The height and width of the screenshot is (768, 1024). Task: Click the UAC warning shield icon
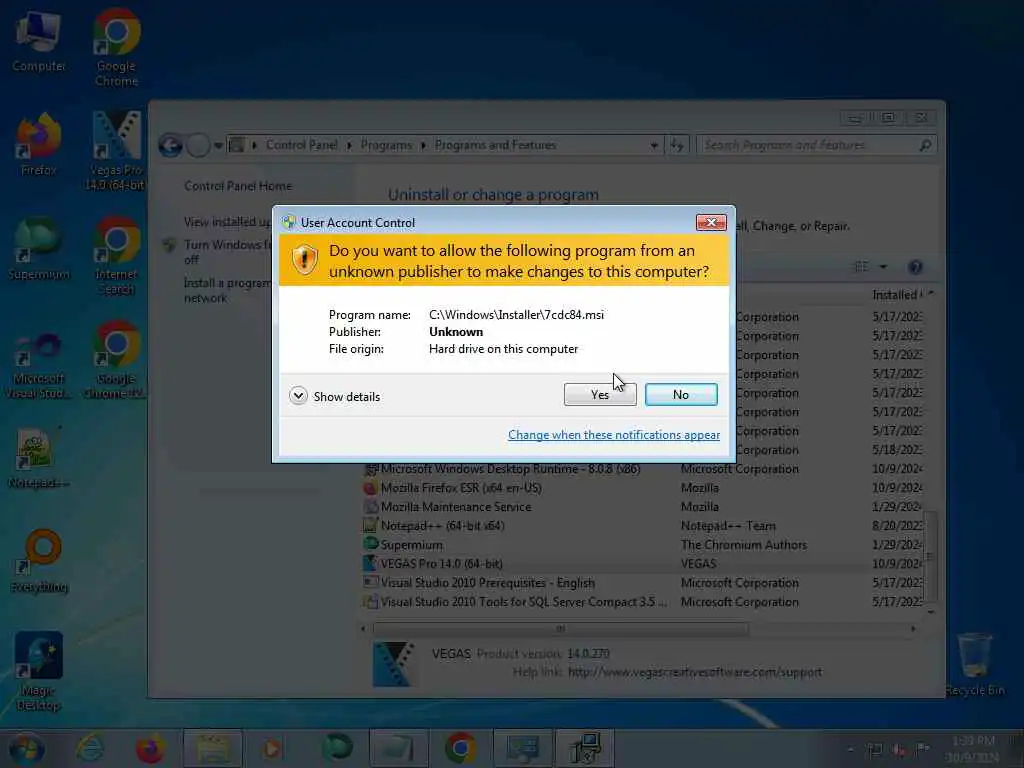tap(304, 260)
